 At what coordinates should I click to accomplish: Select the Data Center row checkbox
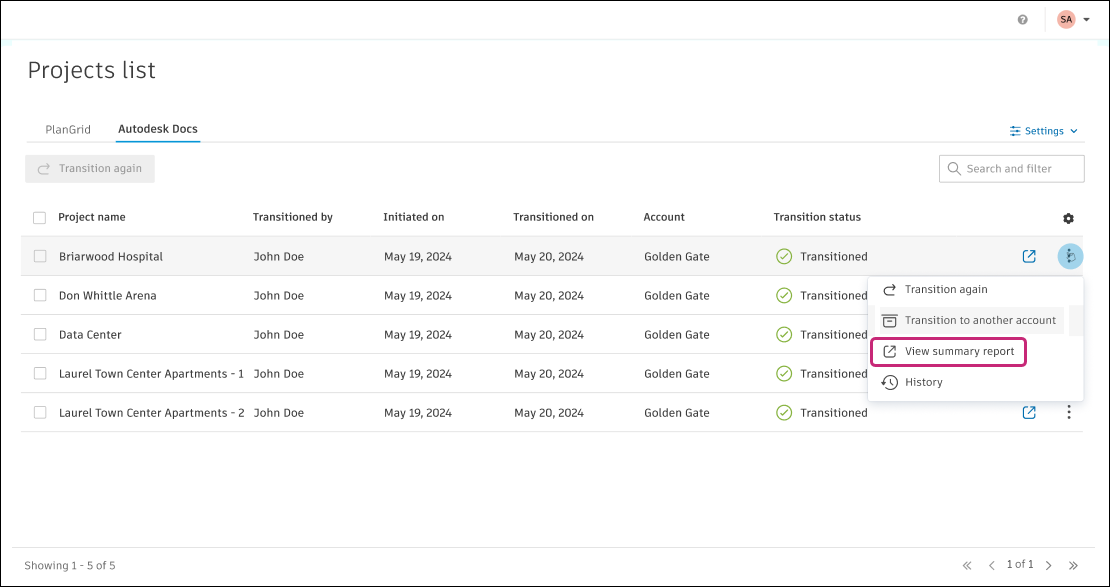coord(40,335)
